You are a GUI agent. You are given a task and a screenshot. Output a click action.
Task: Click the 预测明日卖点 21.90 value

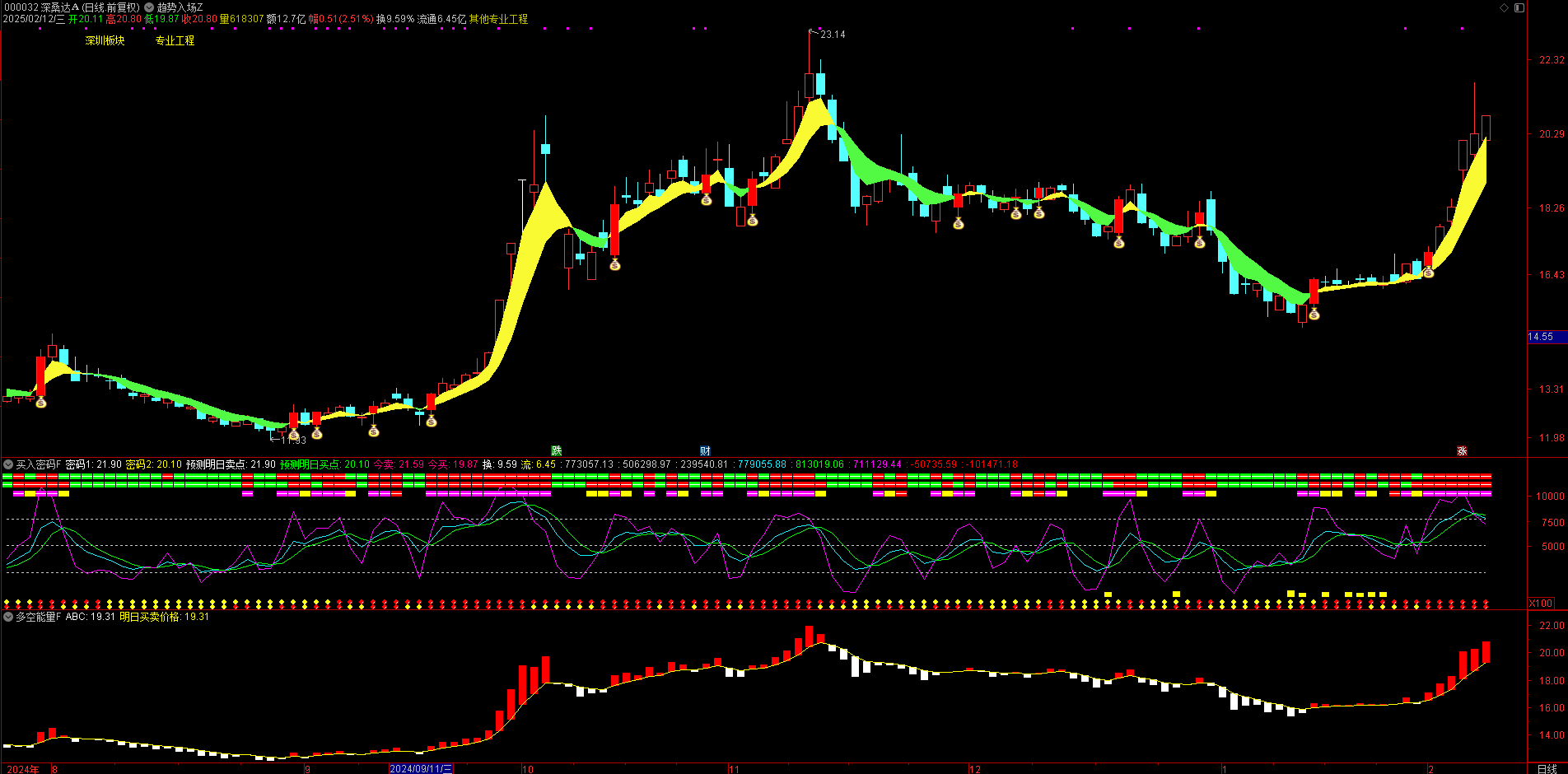(x=231, y=464)
